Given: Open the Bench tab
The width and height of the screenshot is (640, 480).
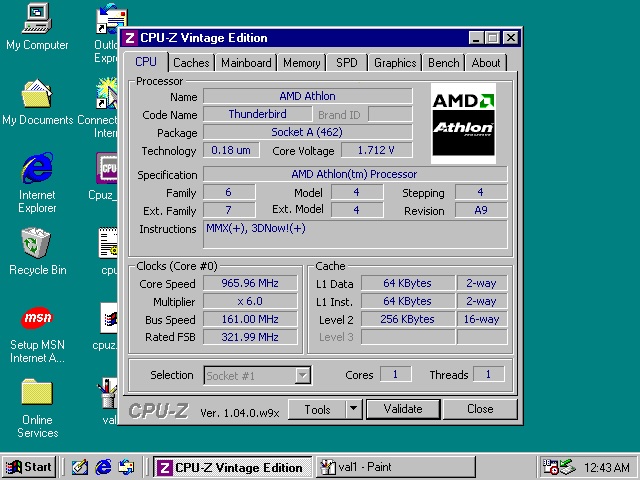Looking at the screenshot, I should coord(444,63).
